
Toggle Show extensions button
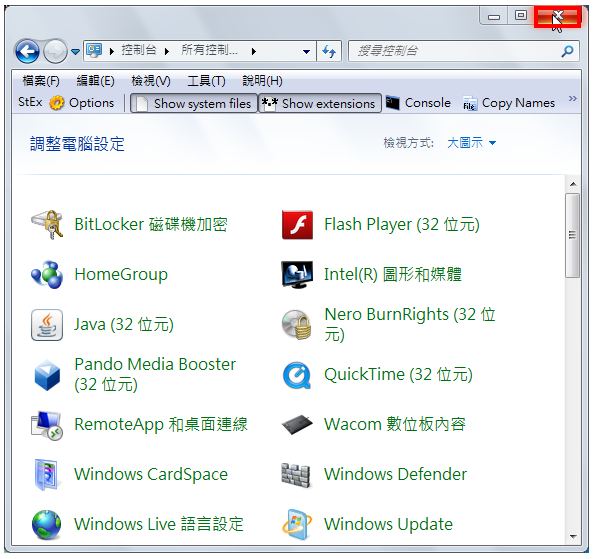tap(319, 103)
